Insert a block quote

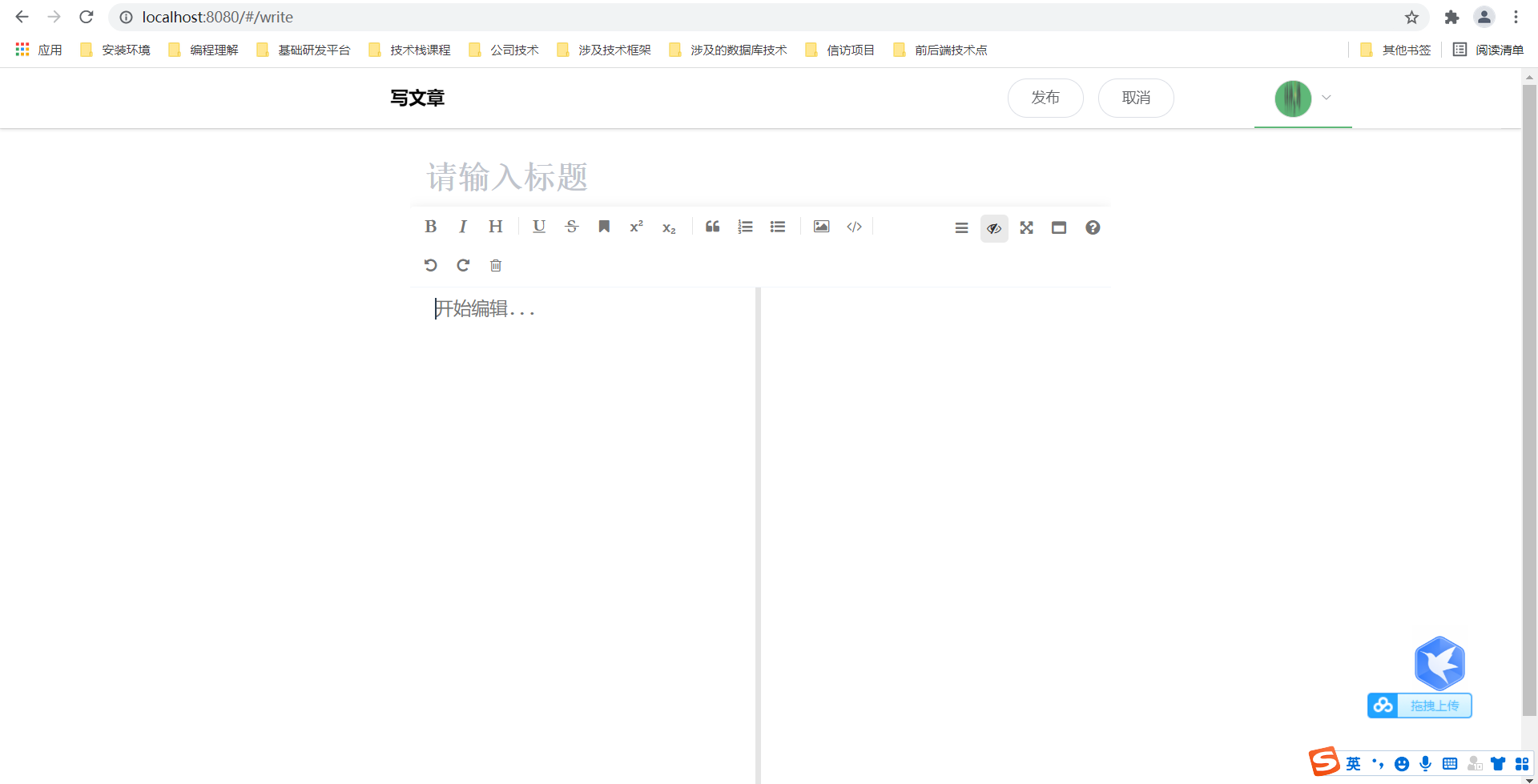pyautogui.click(x=712, y=227)
